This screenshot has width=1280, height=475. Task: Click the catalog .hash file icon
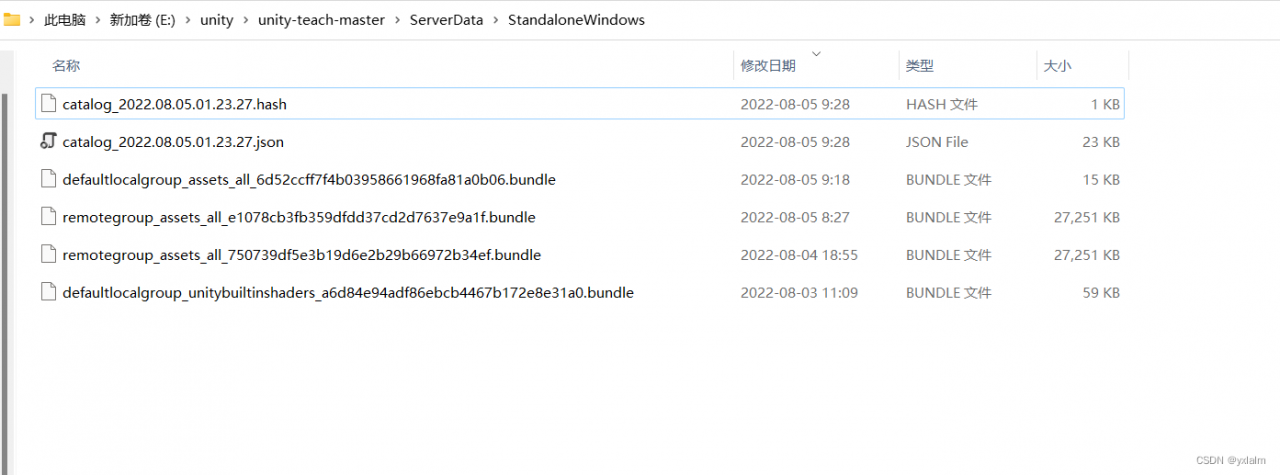(48, 104)
